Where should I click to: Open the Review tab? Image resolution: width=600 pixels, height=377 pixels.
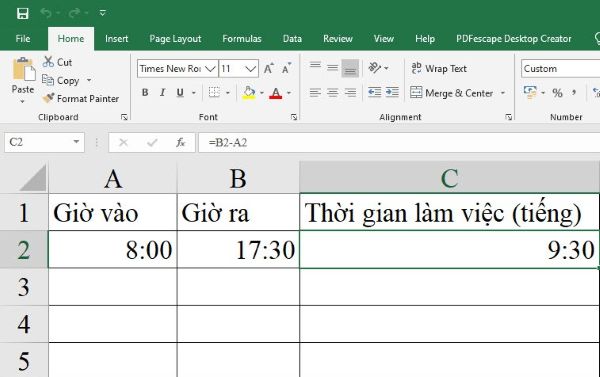pos(338,39)
